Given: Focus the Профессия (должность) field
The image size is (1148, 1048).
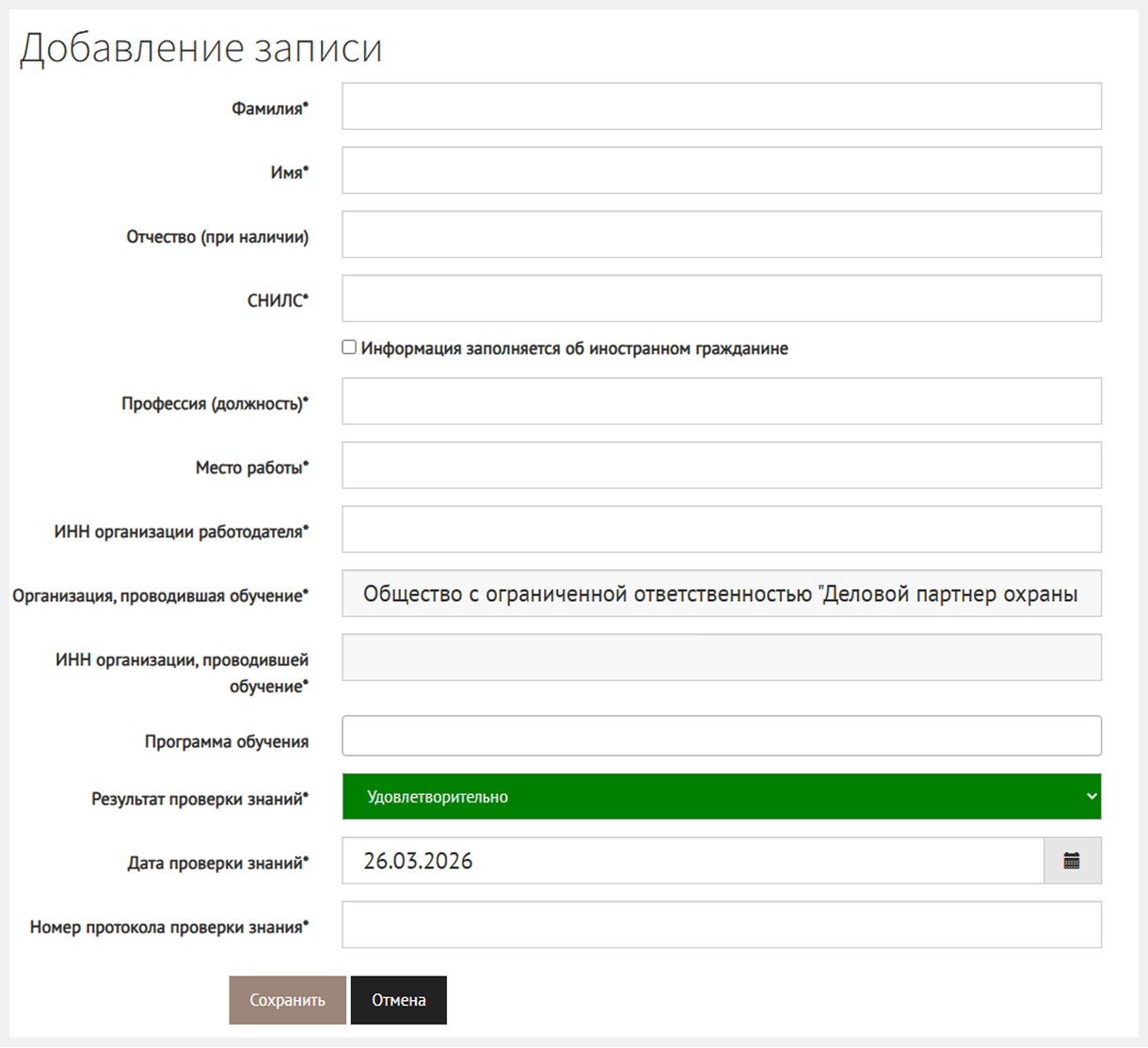Looking at the screenshot, I should 721,402.
